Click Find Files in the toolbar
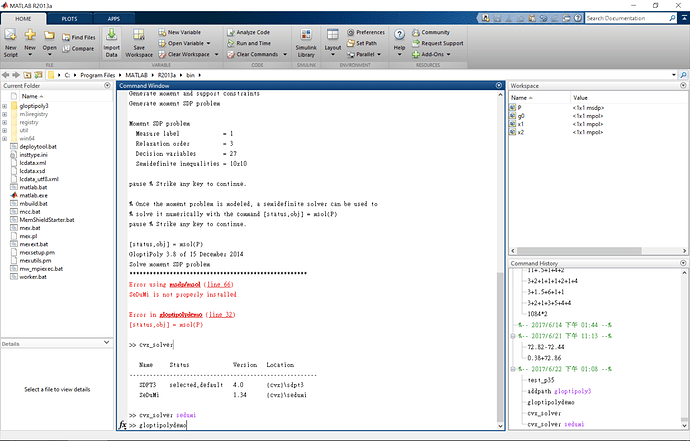This screenshot has height=441, width=690. [79, 37]
